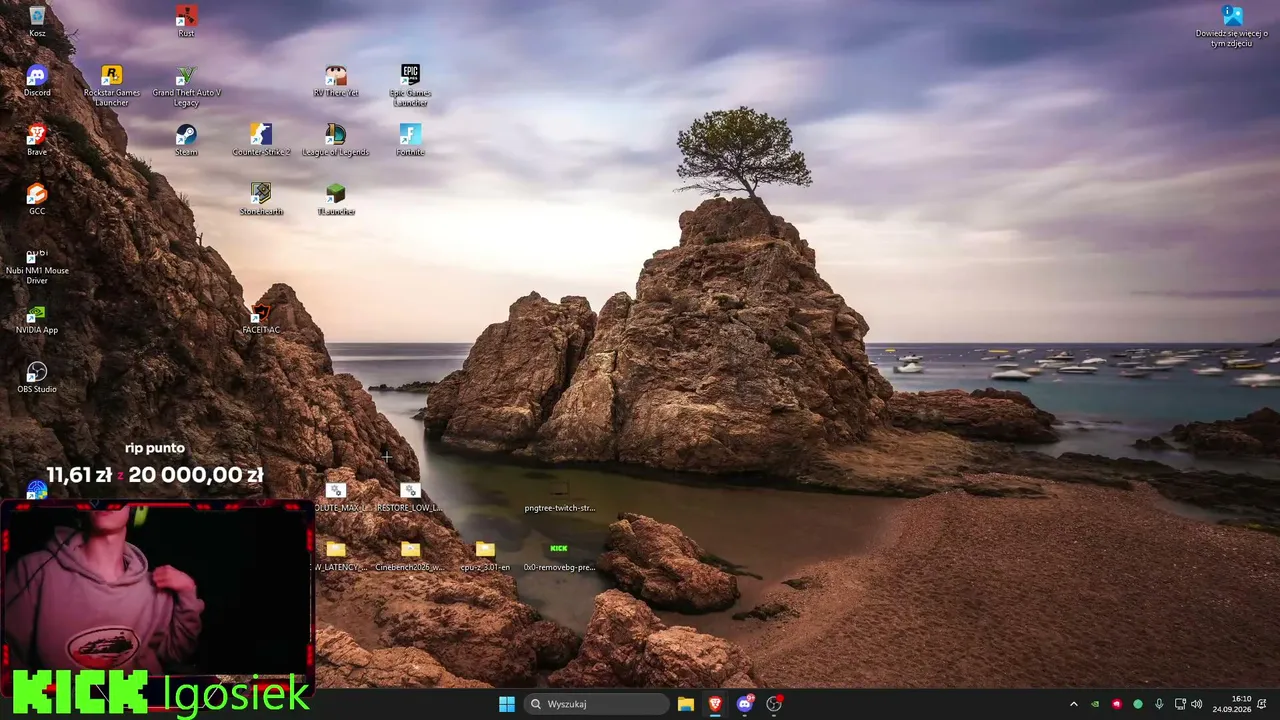Open OBS Studio from the taskbar
This screenshot has height=720, width=1280.
(x=774, y=704)
